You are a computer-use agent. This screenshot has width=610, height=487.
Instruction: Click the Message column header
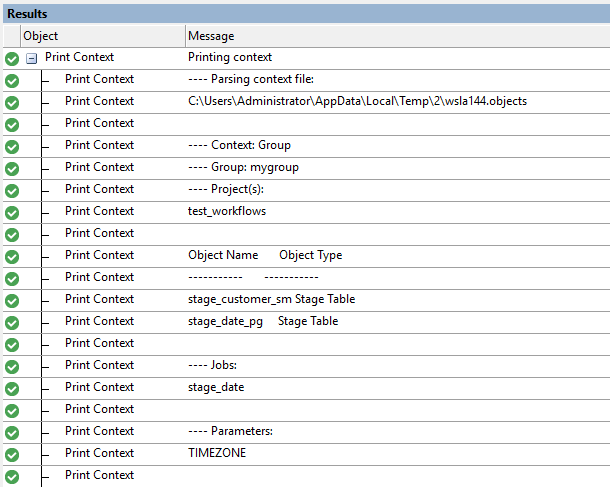click(x=210, y=36)
